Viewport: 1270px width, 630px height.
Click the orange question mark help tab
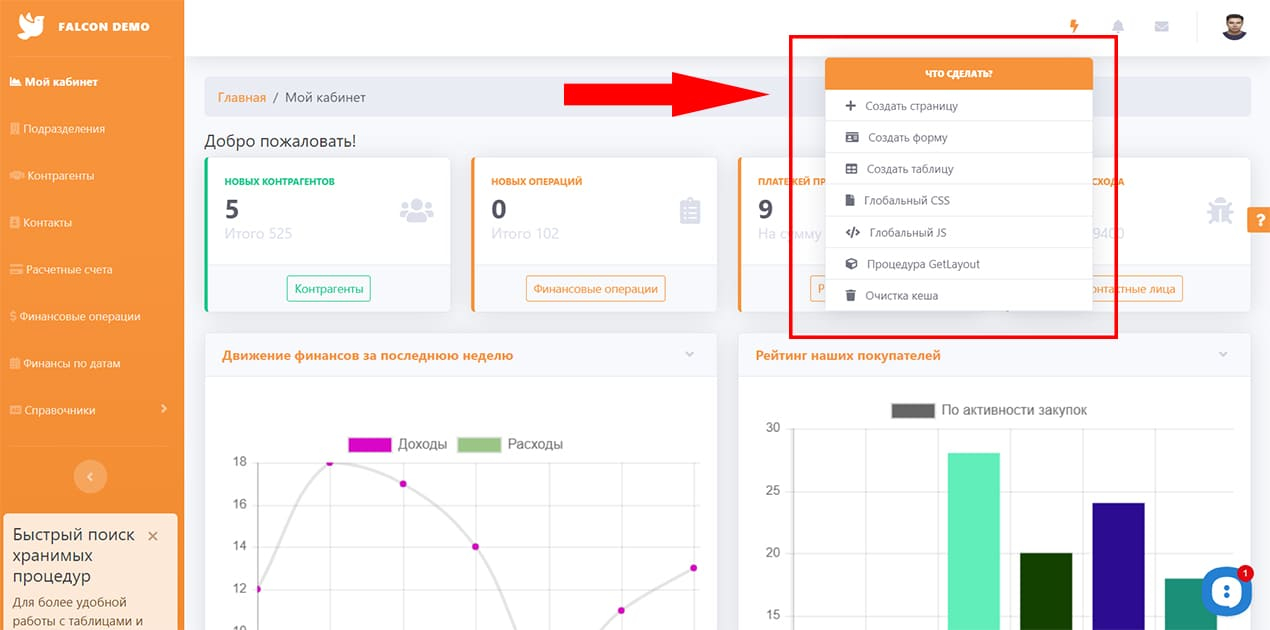tap(1259, 218)
